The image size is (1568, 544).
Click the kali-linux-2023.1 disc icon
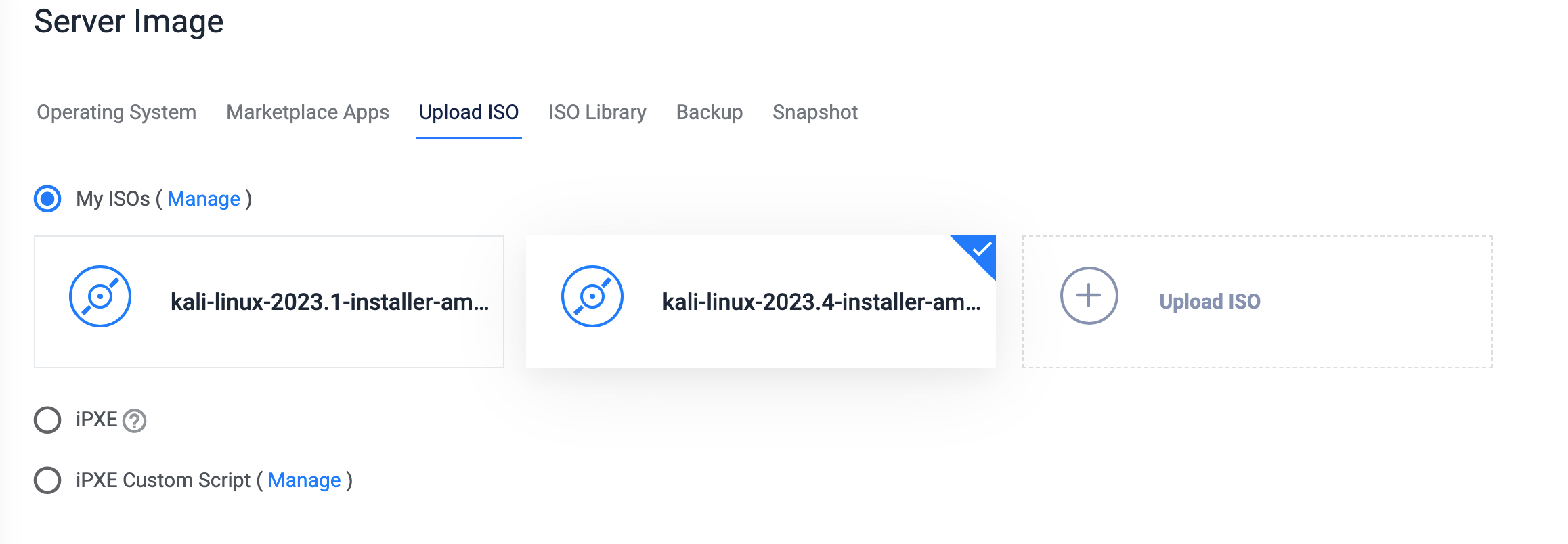click(x=100, y=296)
